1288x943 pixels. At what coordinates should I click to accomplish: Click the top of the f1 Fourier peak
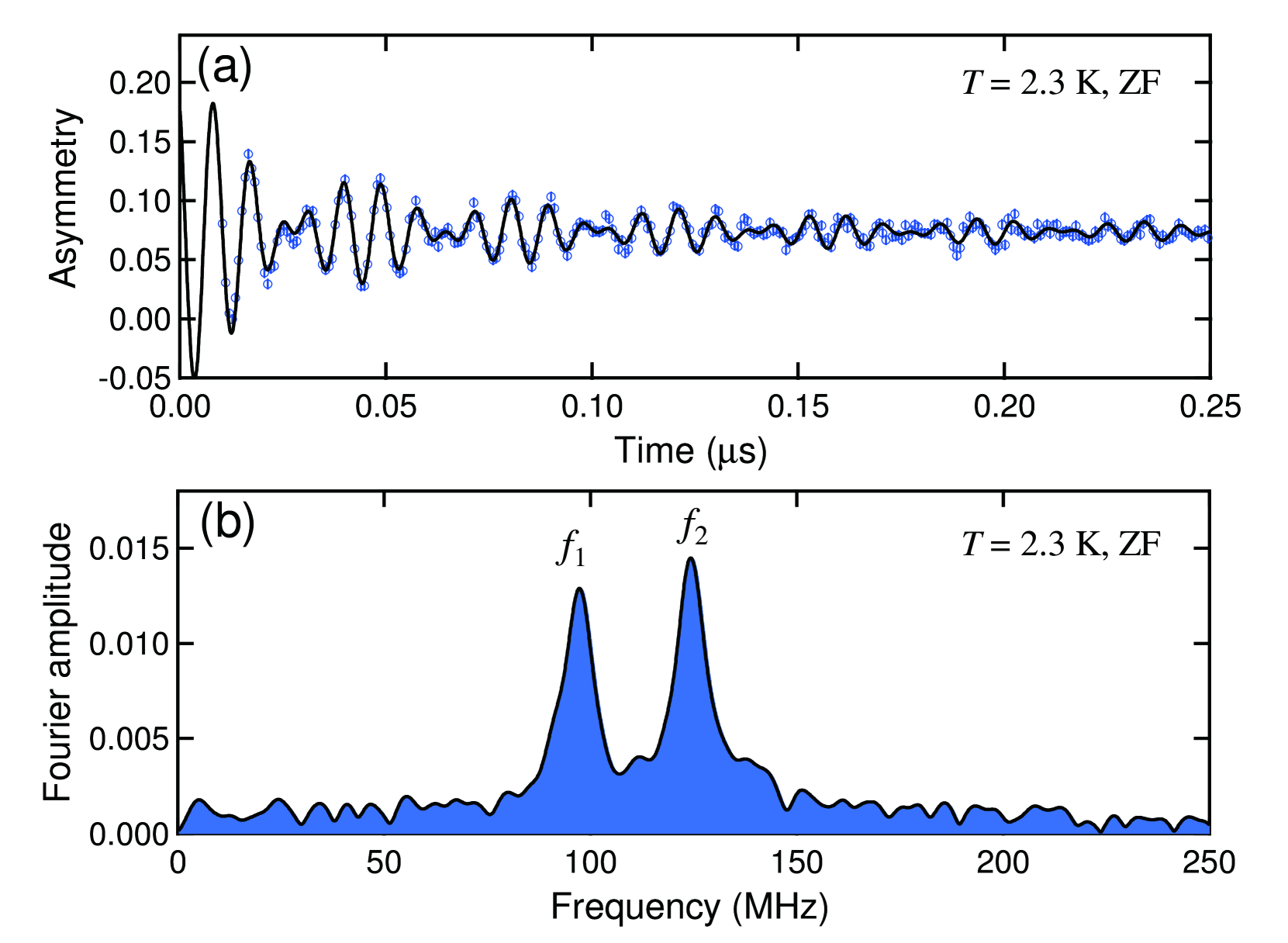coord(579,589)
